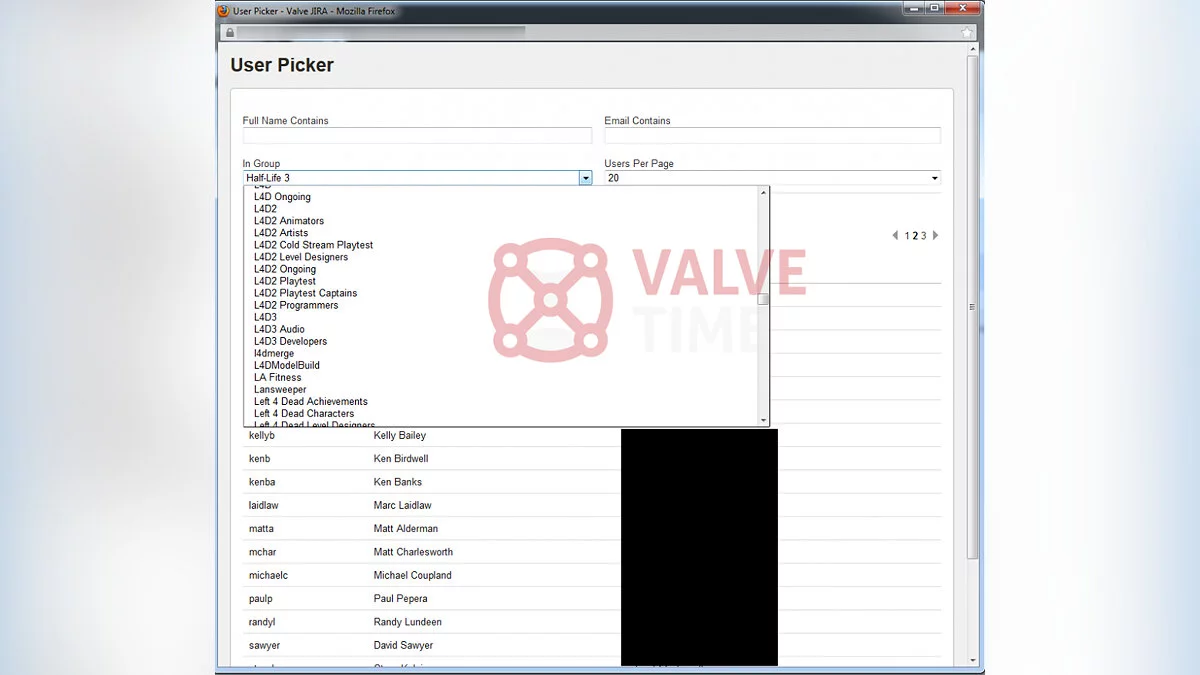Maximize the Firefox window
1200x675 pixels.
tap(934, 8)
